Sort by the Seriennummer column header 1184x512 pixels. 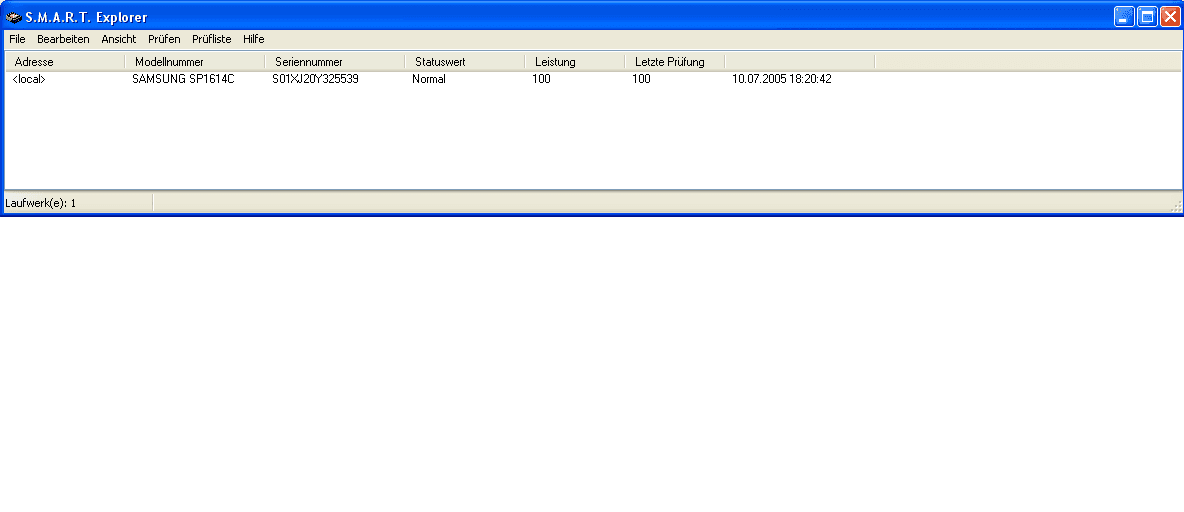[335, 62]
